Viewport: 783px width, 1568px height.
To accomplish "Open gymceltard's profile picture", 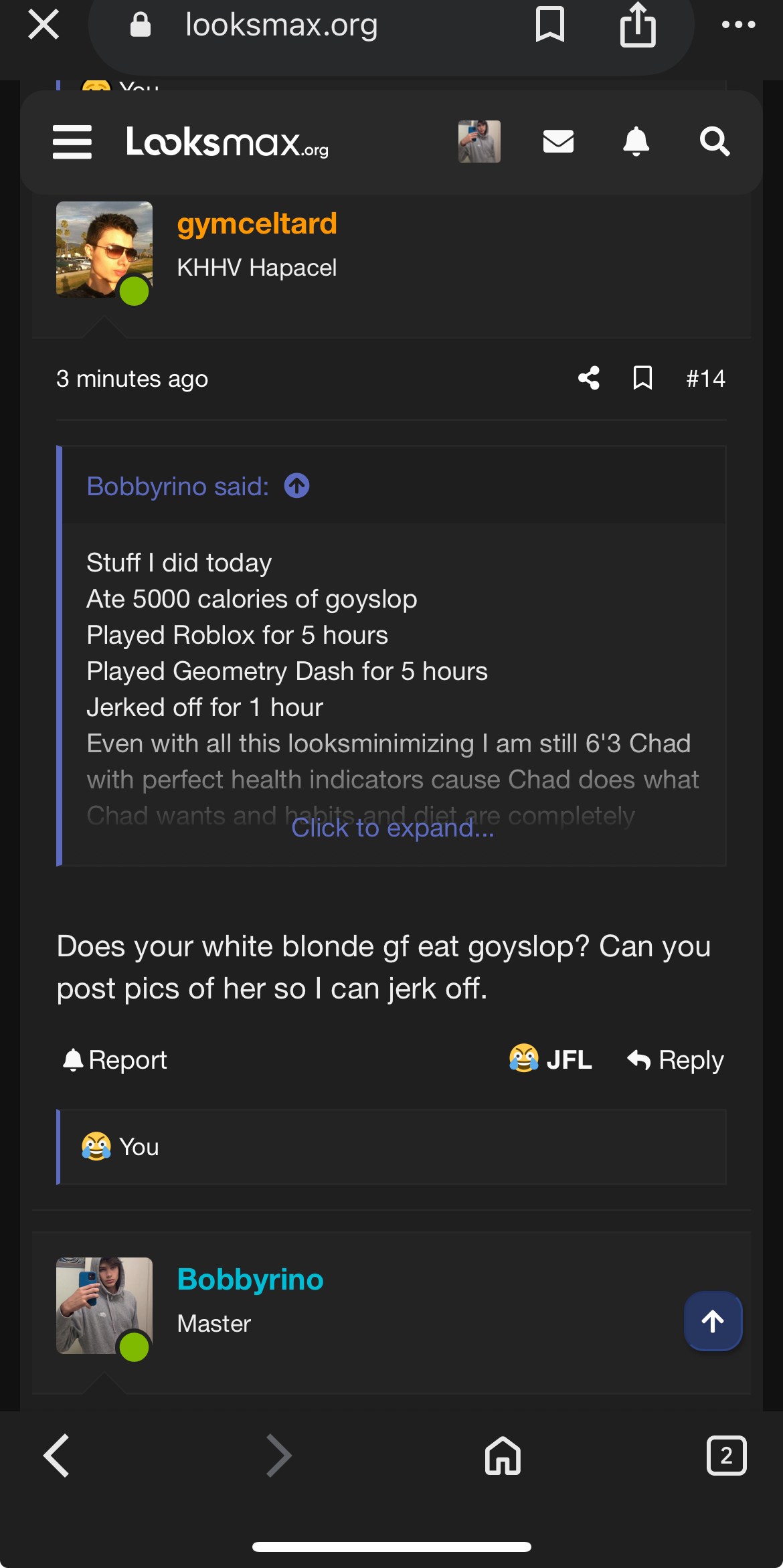I will pyautogui.click(x=104, y=250).
